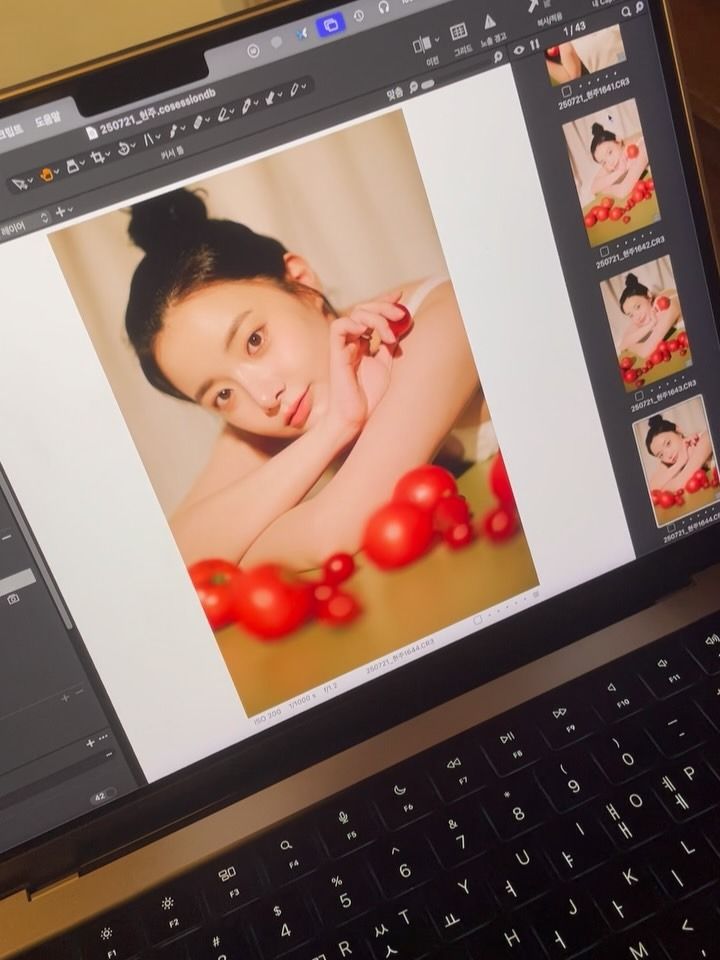Click the Bluetooth-like blue menu bar icon
720x960 pixels.
(x=302, y=34)
